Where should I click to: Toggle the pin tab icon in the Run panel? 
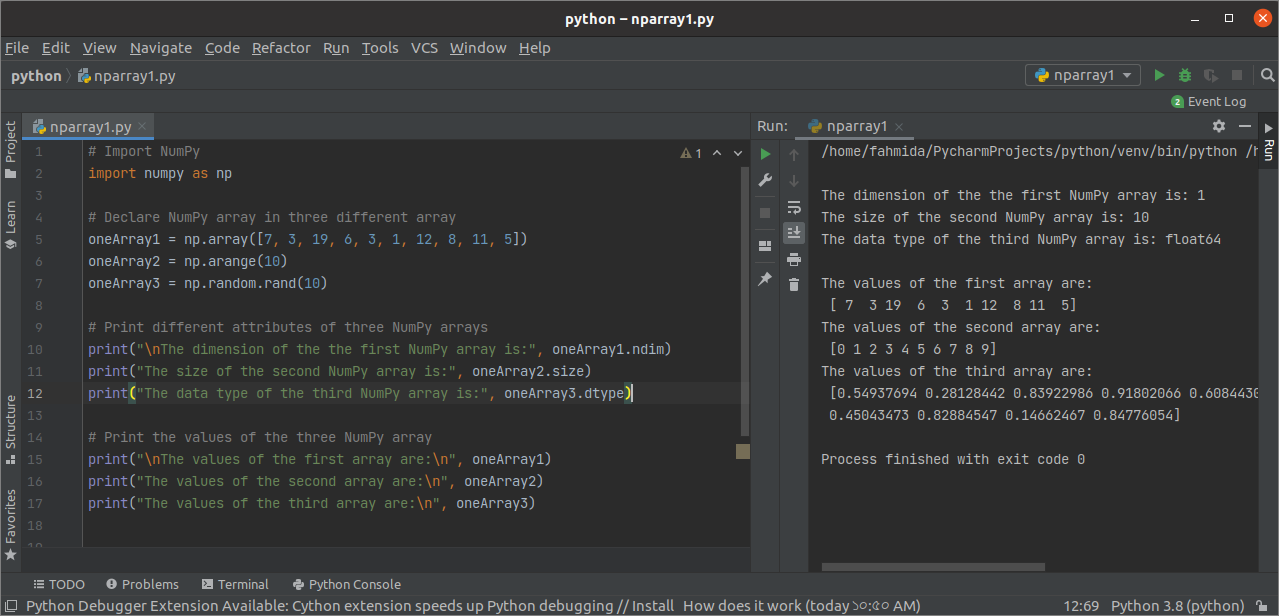pos(765,279)
